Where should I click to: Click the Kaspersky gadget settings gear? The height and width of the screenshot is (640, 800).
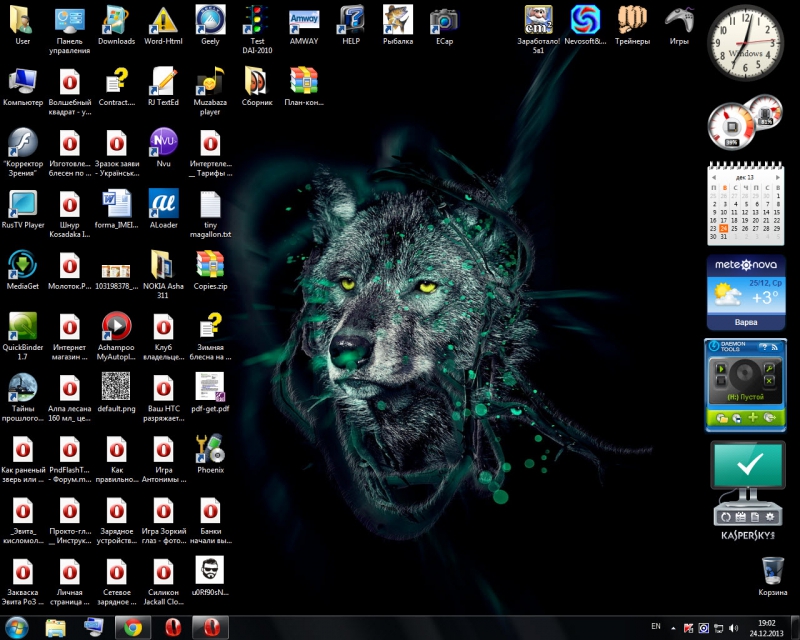[x=770, y=517]
